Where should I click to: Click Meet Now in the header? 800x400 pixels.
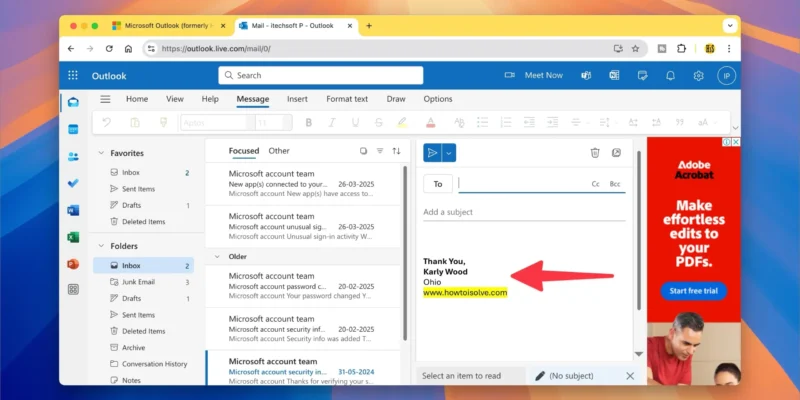pos(534,76)
